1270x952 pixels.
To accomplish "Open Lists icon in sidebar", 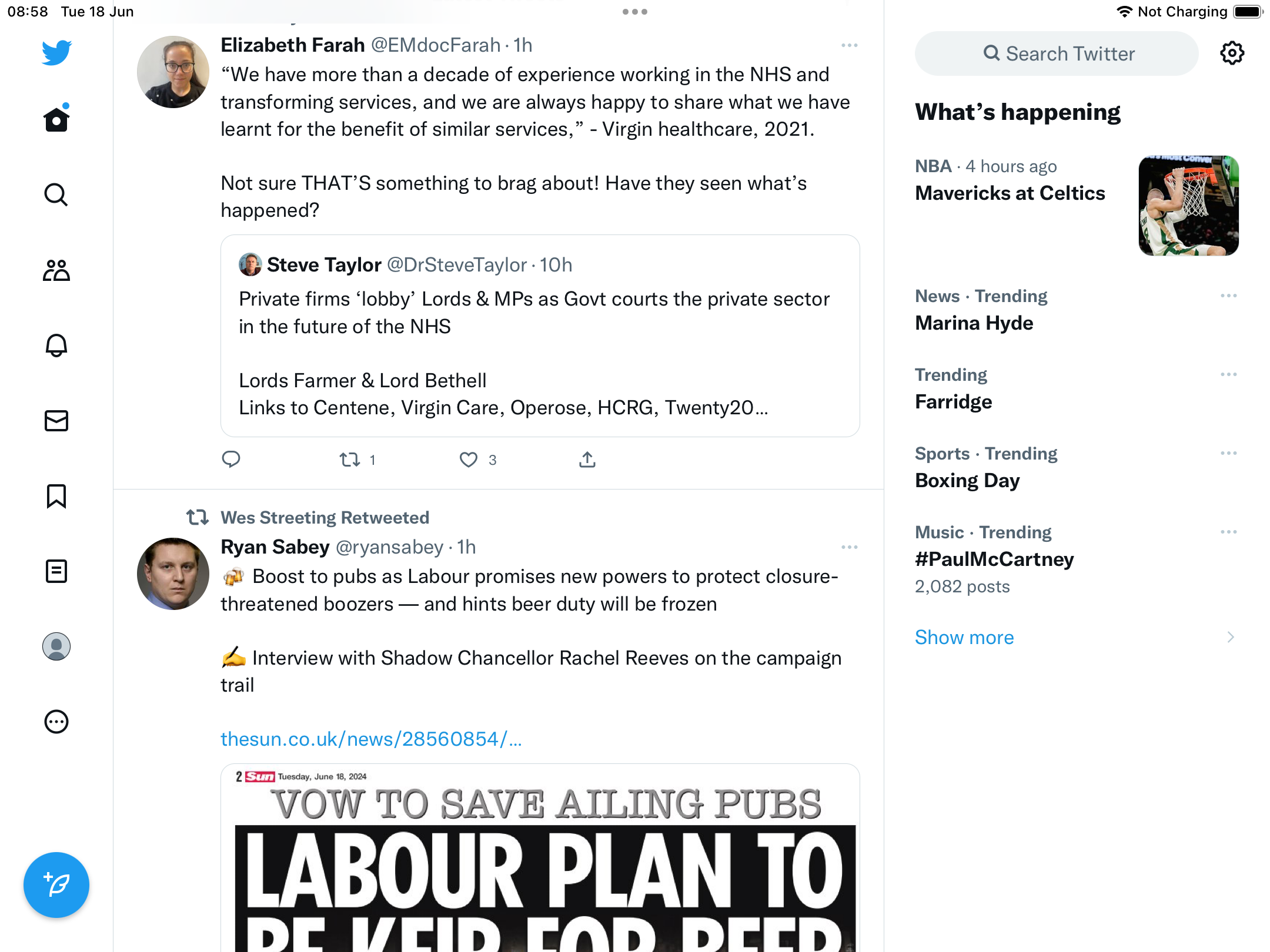I will pyautogui.click(x=56, y=571).
